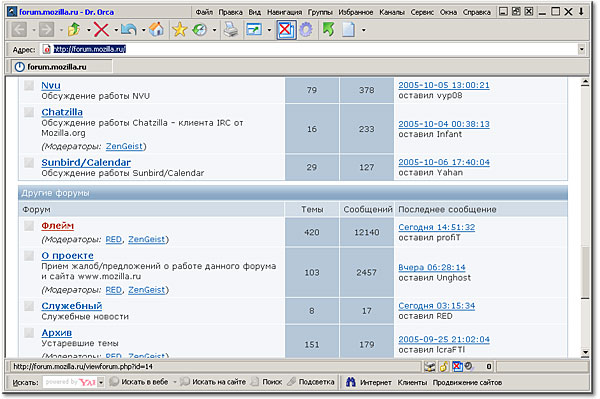Image resolution: width=600 pixels, height=399 pixels.
Task: Toggle the forum marker beside Архив
Action: [29, 333]
